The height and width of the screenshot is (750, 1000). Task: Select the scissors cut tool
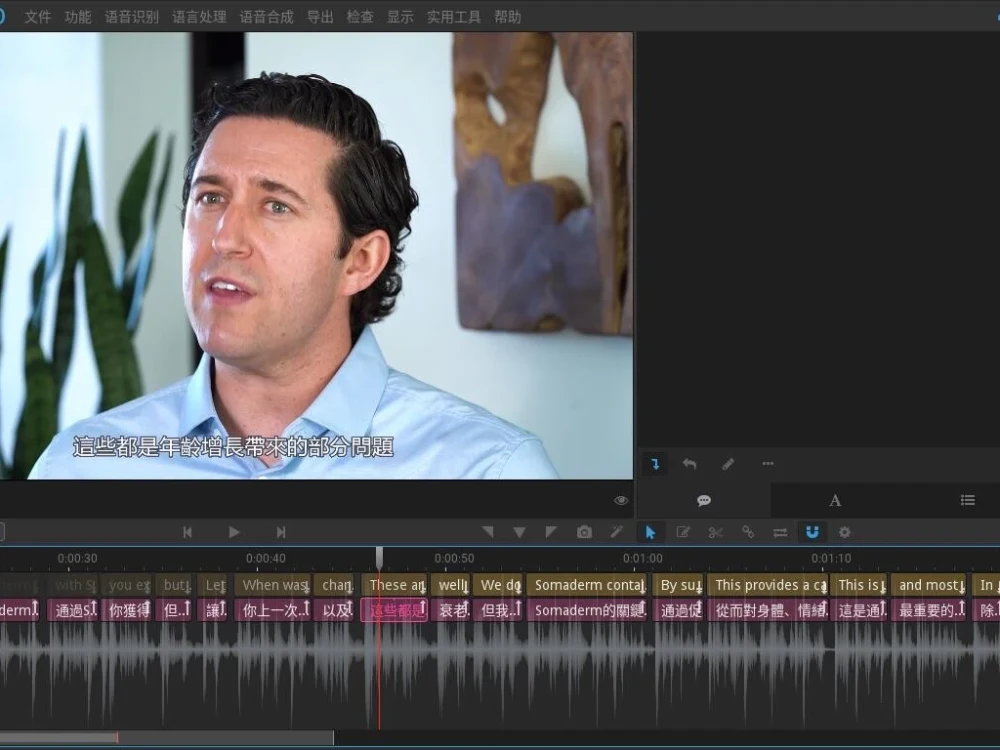[716, 532]
